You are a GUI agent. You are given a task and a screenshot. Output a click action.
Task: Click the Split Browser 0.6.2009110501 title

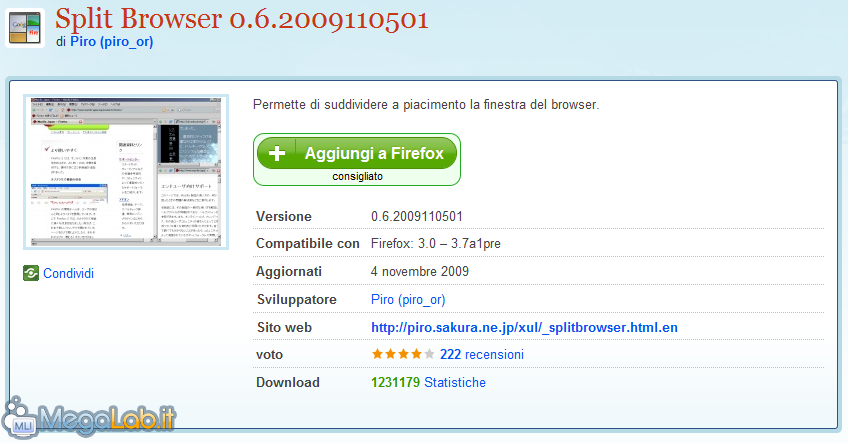coord(242,19)
